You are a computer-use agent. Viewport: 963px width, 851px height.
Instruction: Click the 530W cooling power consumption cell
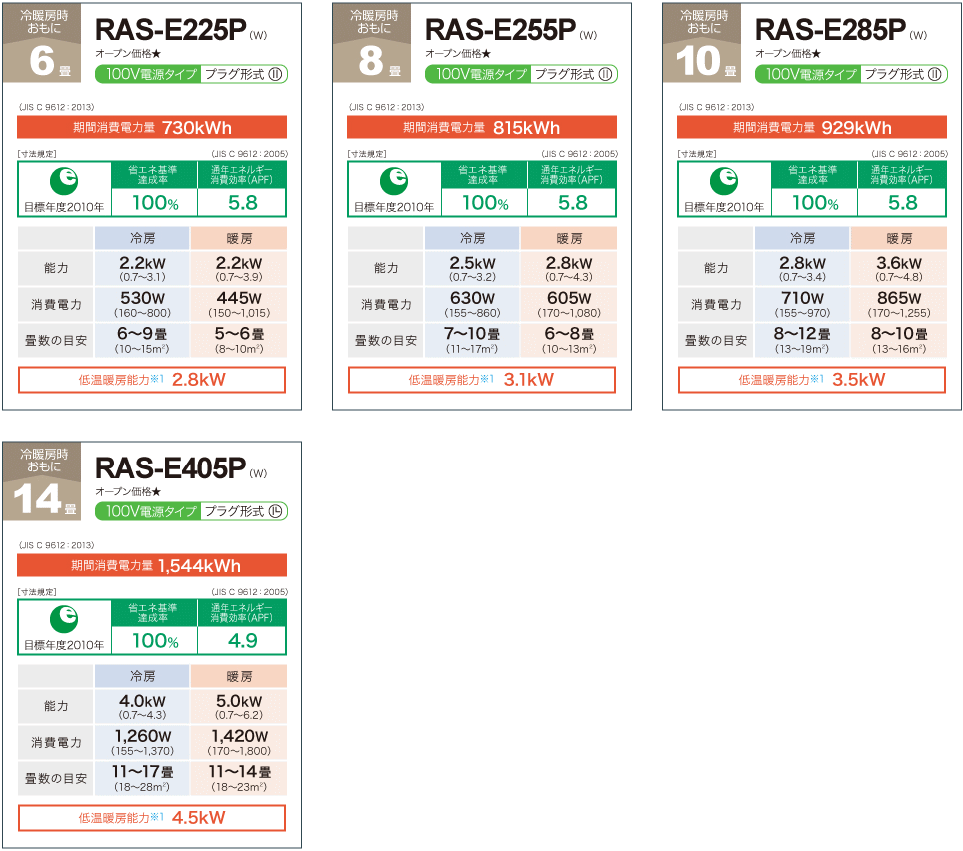click(142, 305)
